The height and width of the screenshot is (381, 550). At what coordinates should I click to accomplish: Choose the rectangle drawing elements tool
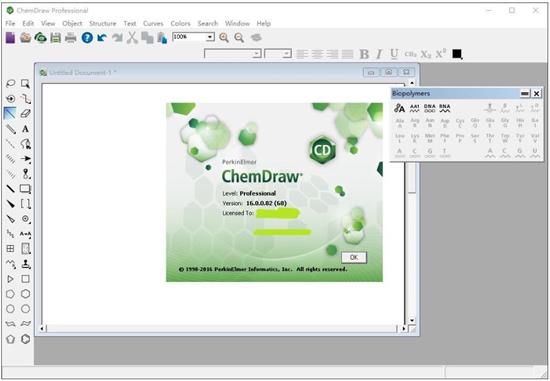25,189
